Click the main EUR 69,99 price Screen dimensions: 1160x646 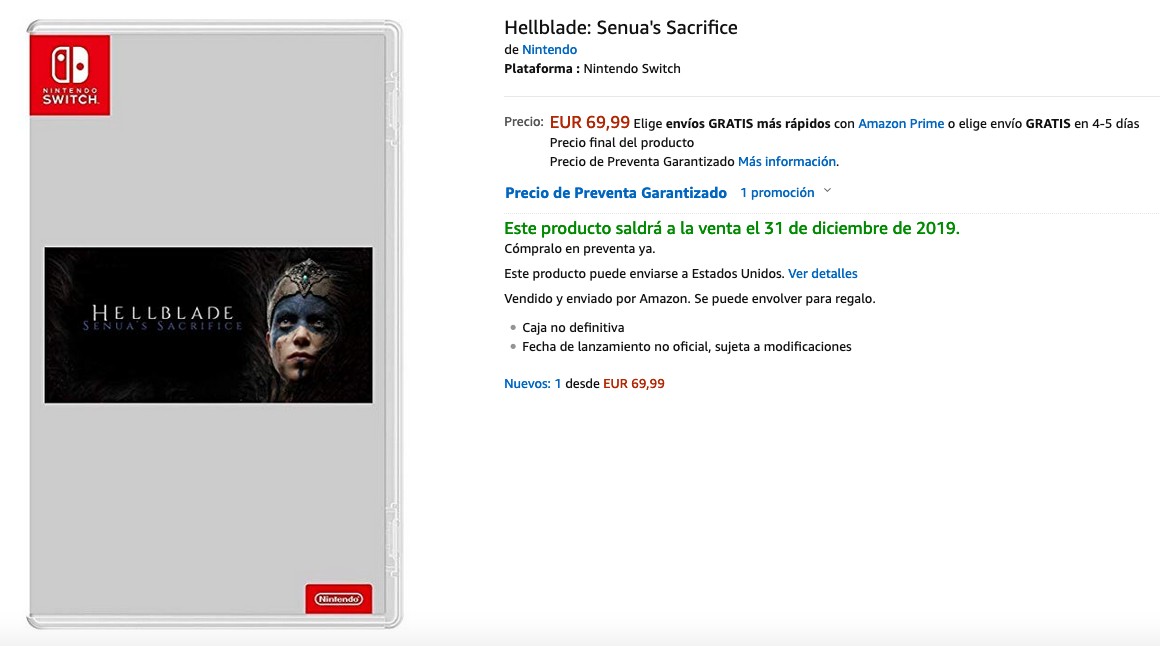[590, 122]
